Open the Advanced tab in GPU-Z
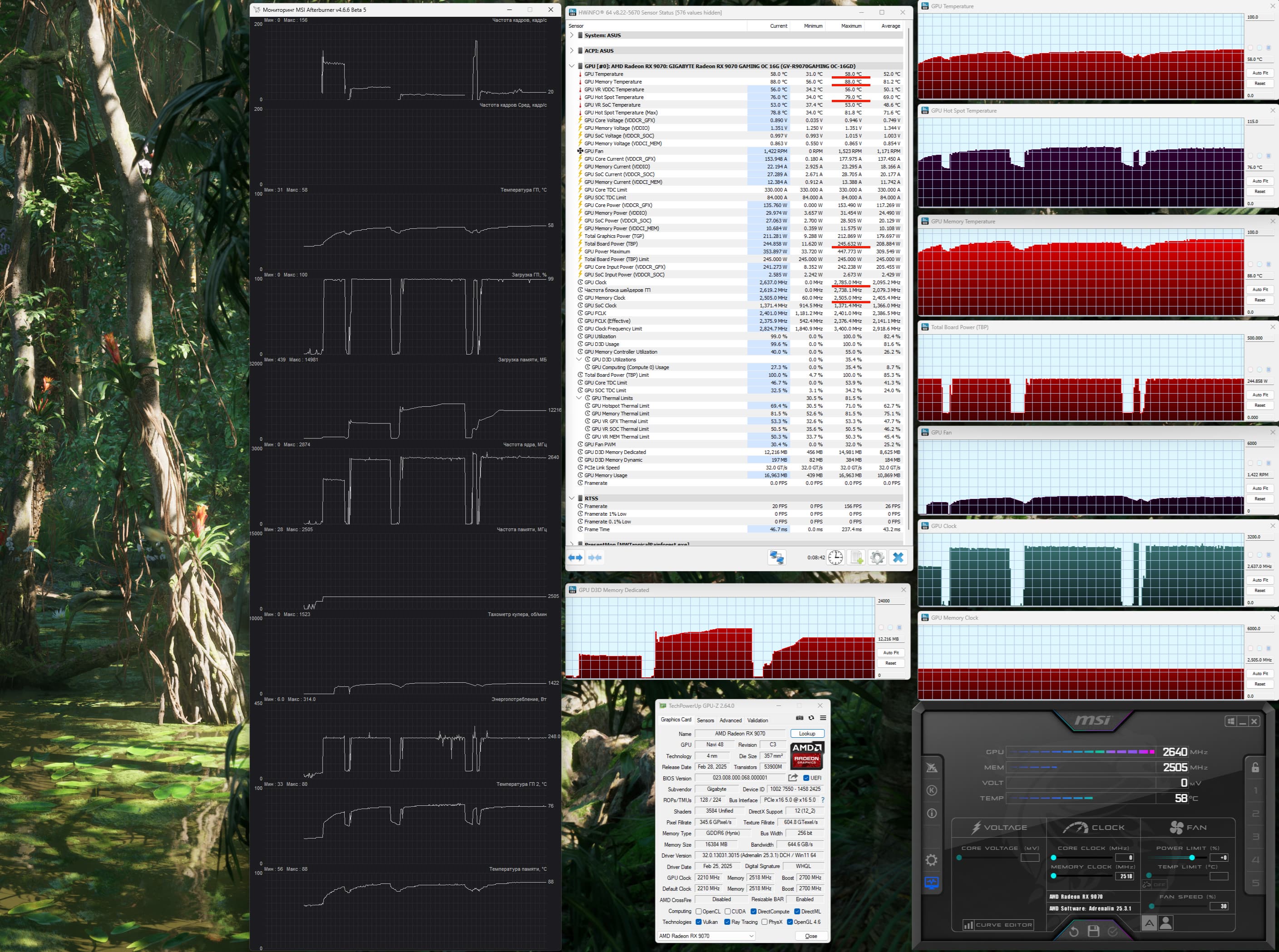 pyautogui.click(x=730, y=720)
